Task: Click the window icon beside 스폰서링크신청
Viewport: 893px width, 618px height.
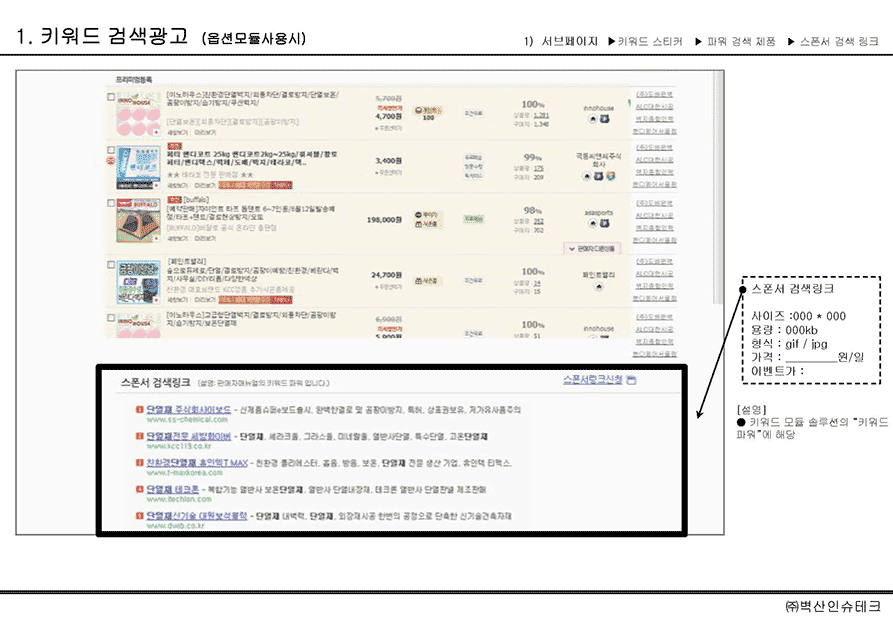Action: 631,380
